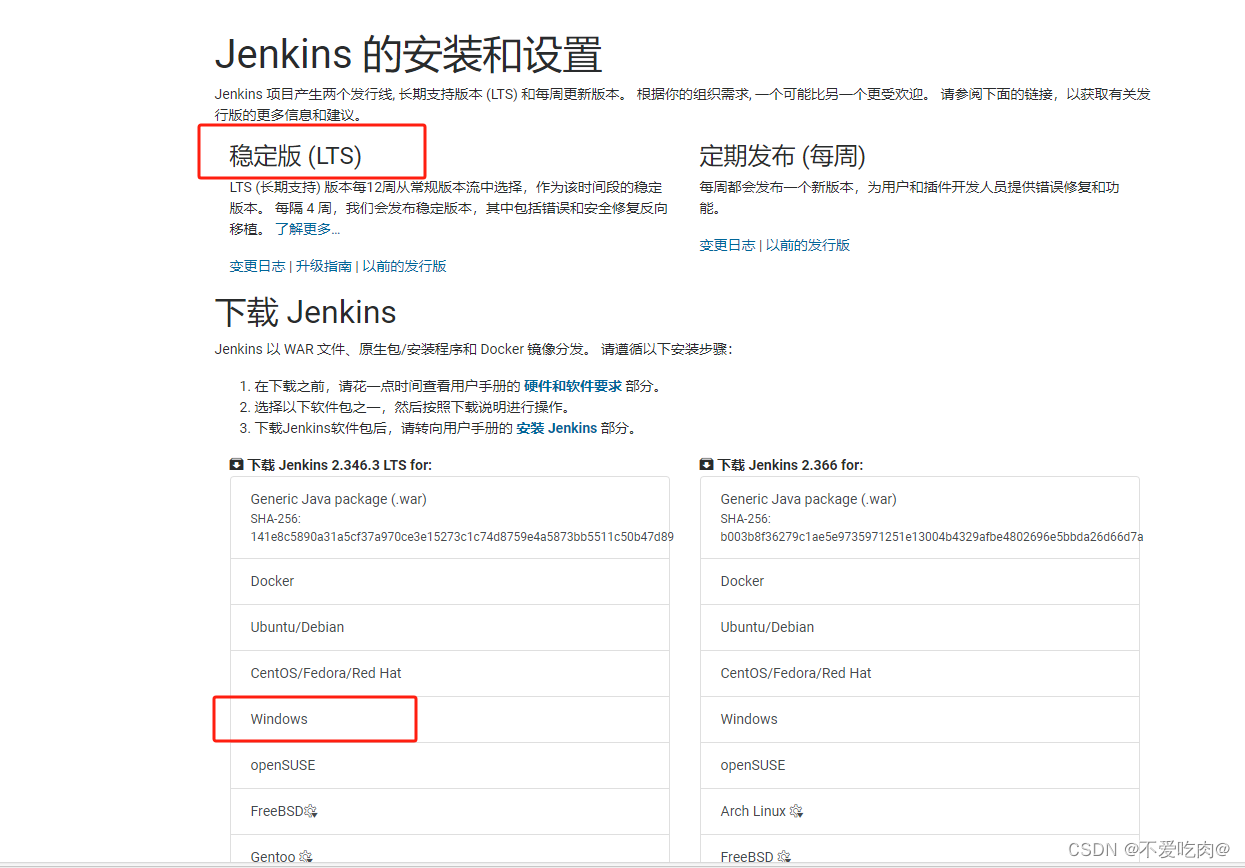The image size is (1245, 868).
Task: Click the 稳定版 (LTS) heading
Action: point(295,156)
